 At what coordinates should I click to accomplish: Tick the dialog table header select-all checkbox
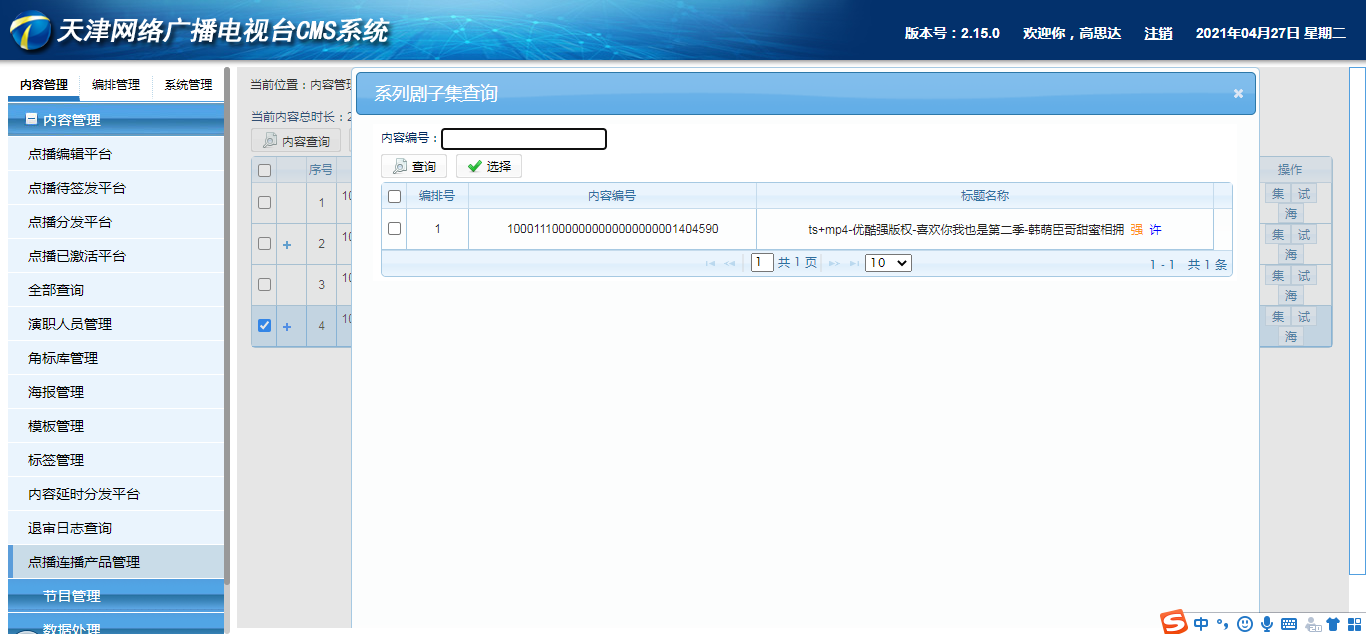394,196
